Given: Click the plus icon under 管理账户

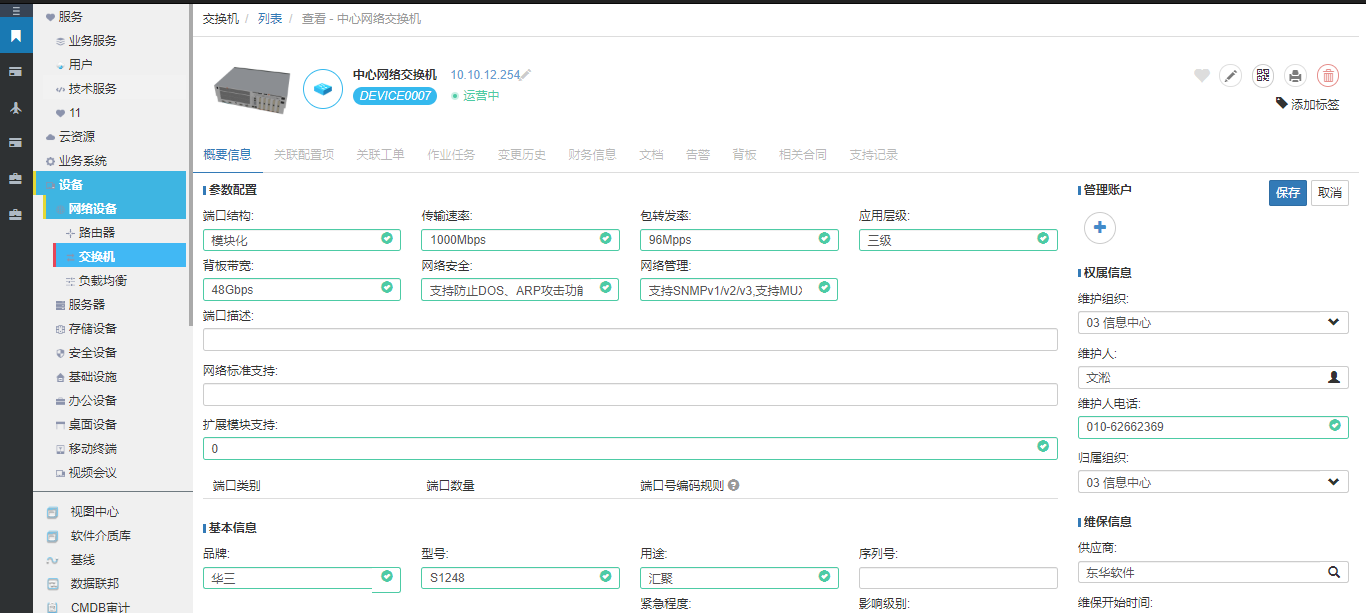Looking at the screenshot, I should tap(1100, 228).
